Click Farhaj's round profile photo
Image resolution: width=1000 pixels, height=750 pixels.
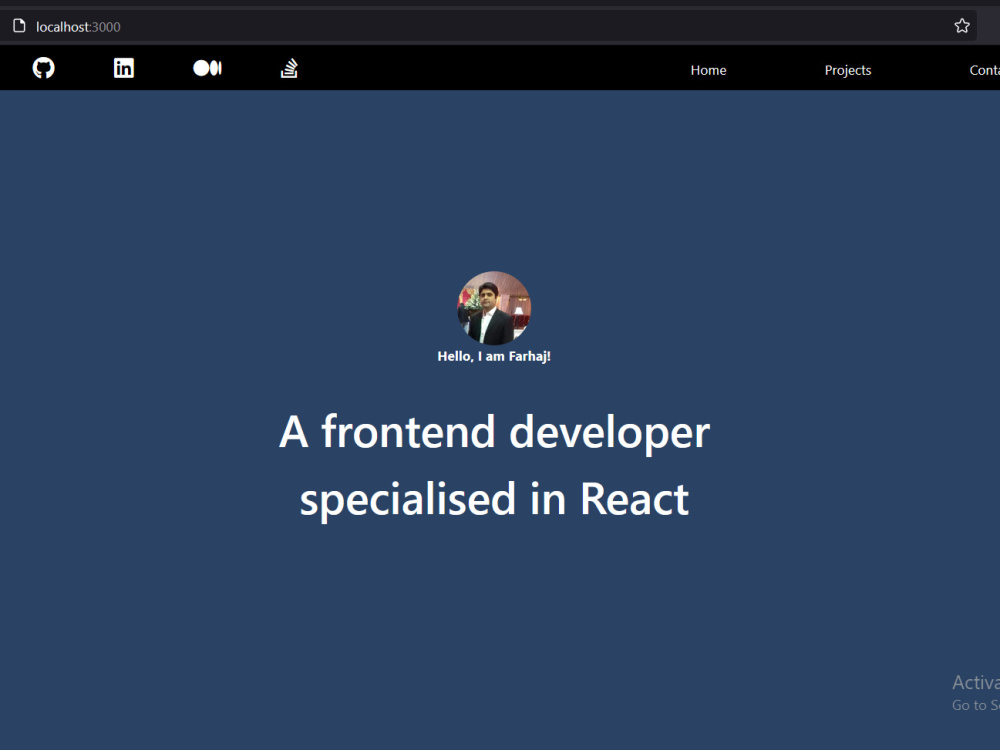click(494, 308)
